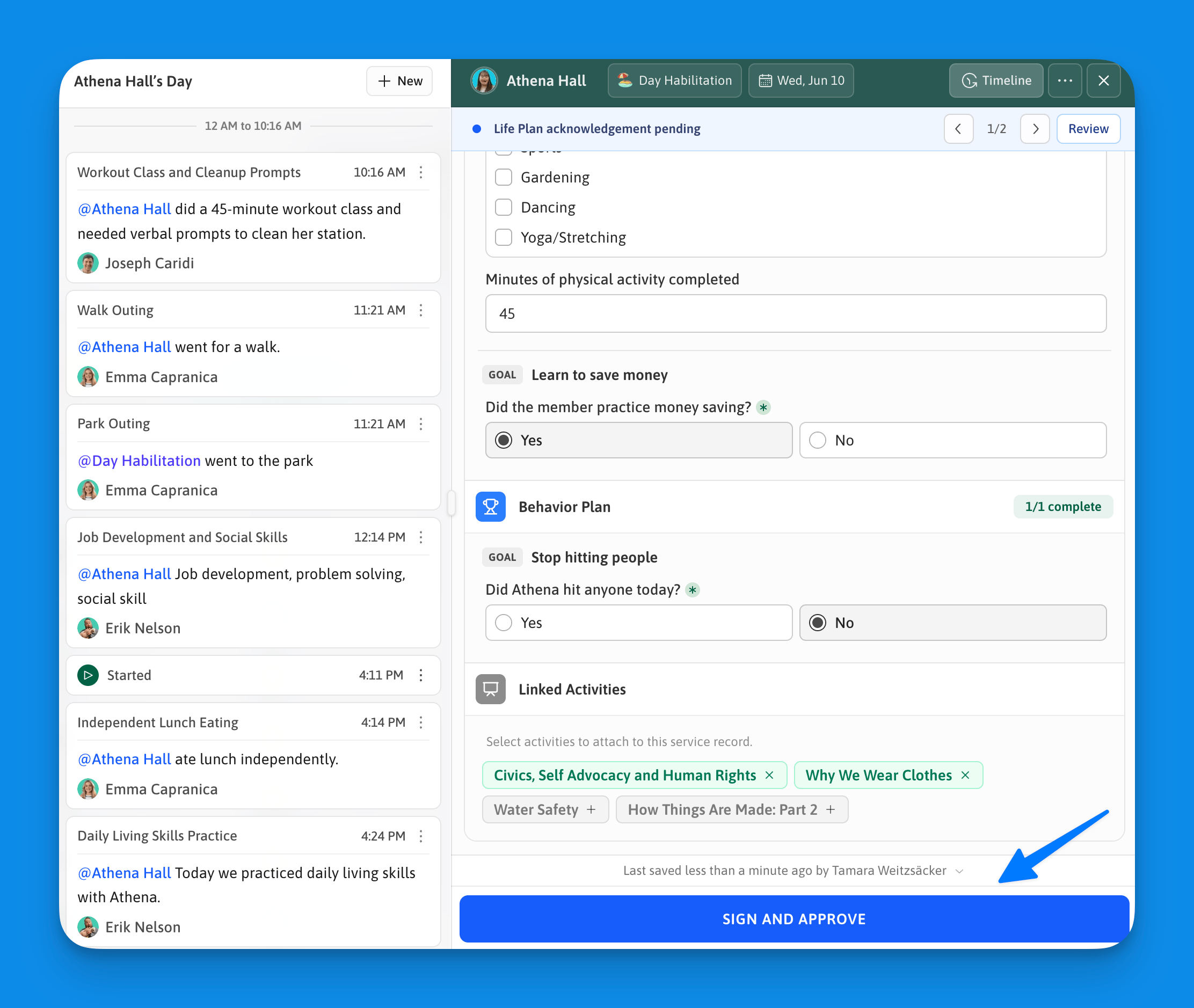This screenshot has width=1194, height=1008.
Task: Click @Athena Hall mention in Walk Outing note
Action: pos(124,347)
